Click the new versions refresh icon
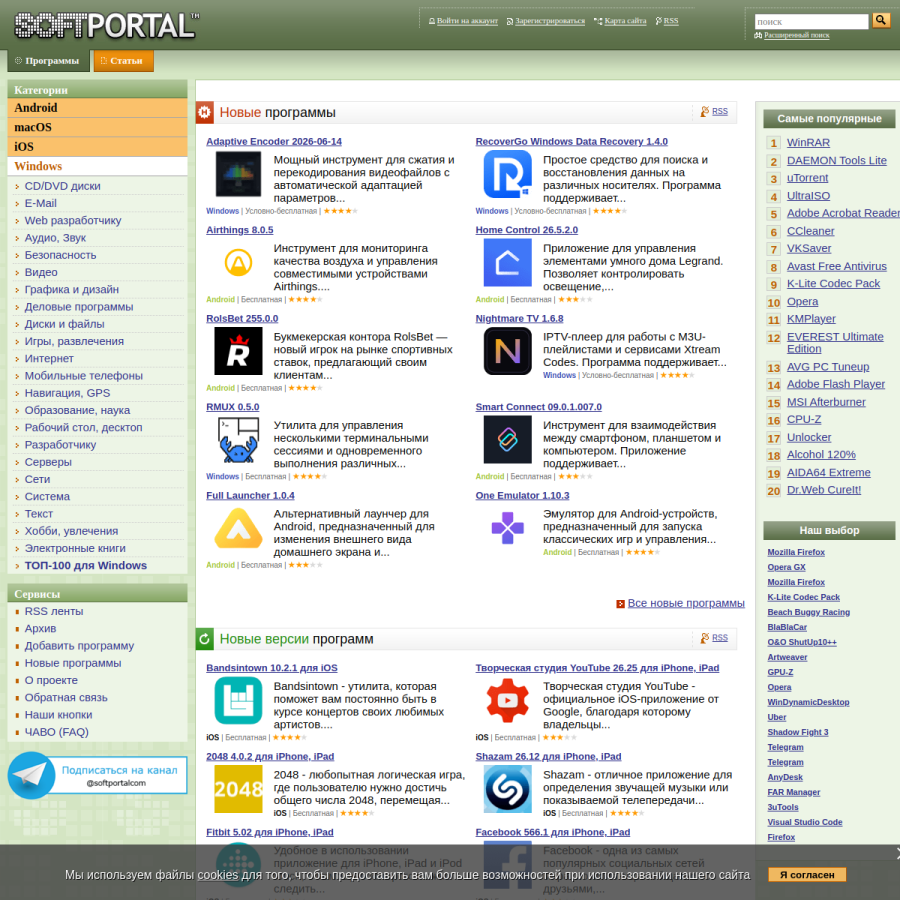This screenshot has height=900, width=900. pos(204,639)
